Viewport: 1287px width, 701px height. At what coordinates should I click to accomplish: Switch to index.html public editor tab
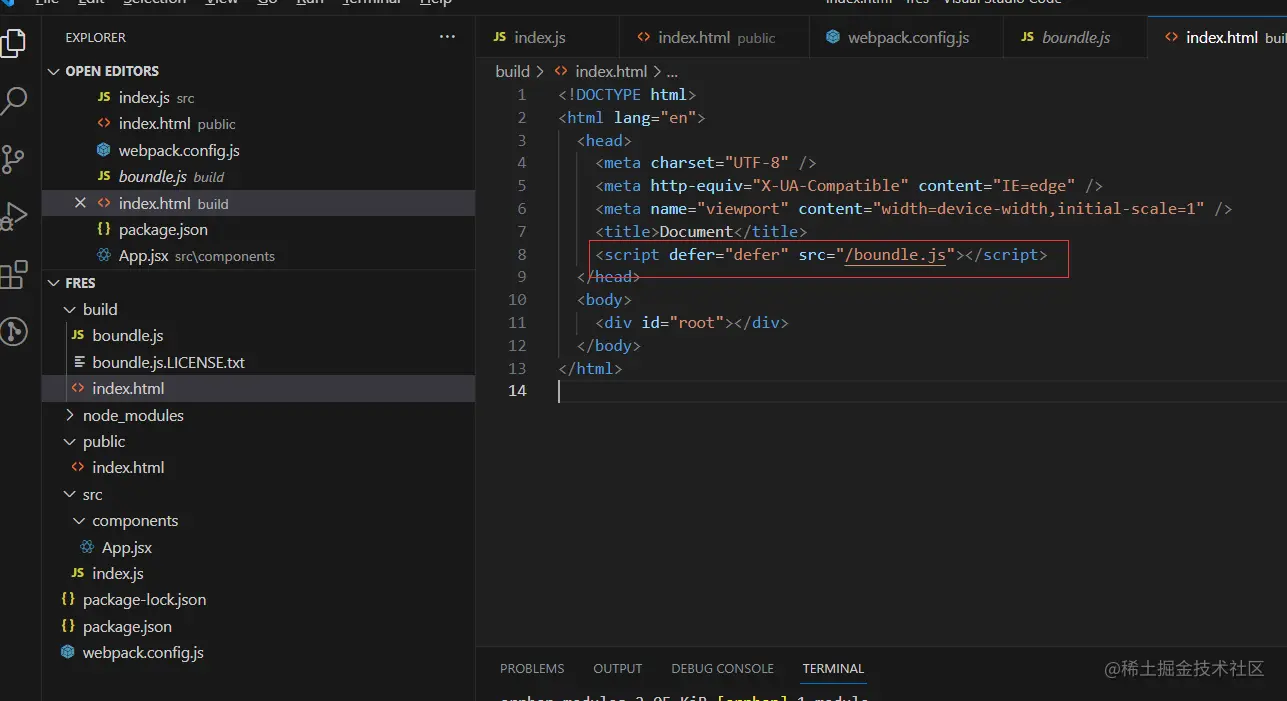(x=713, y=37)
